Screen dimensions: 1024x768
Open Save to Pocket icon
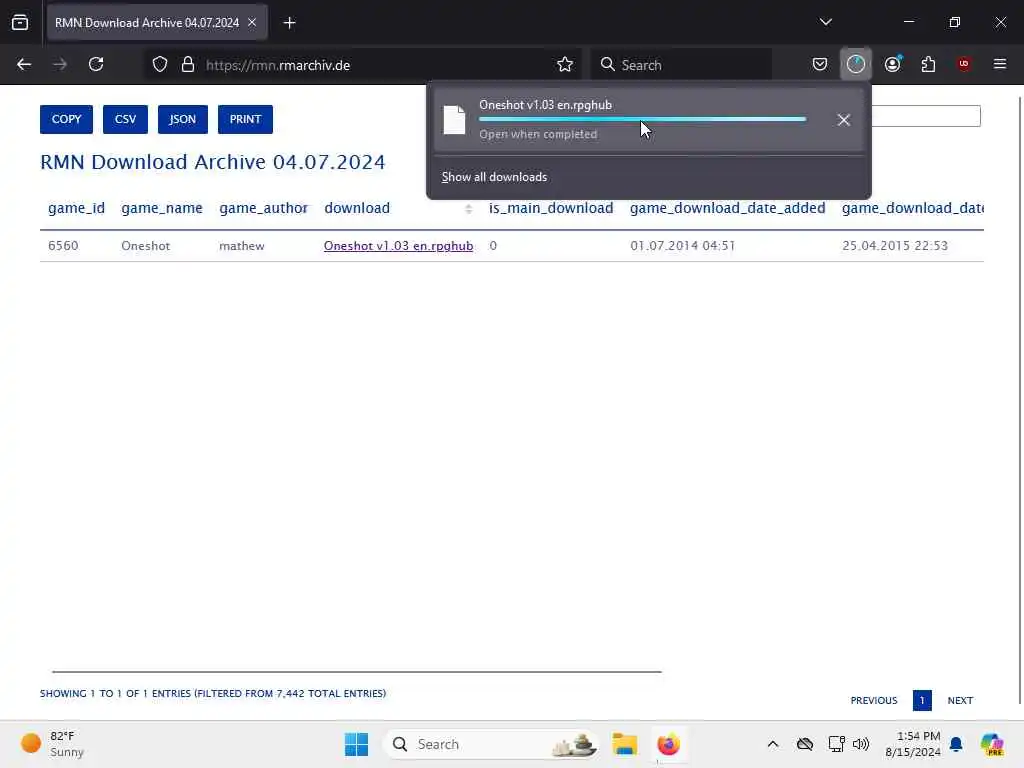pyautogui.click(x=820, y=64)
